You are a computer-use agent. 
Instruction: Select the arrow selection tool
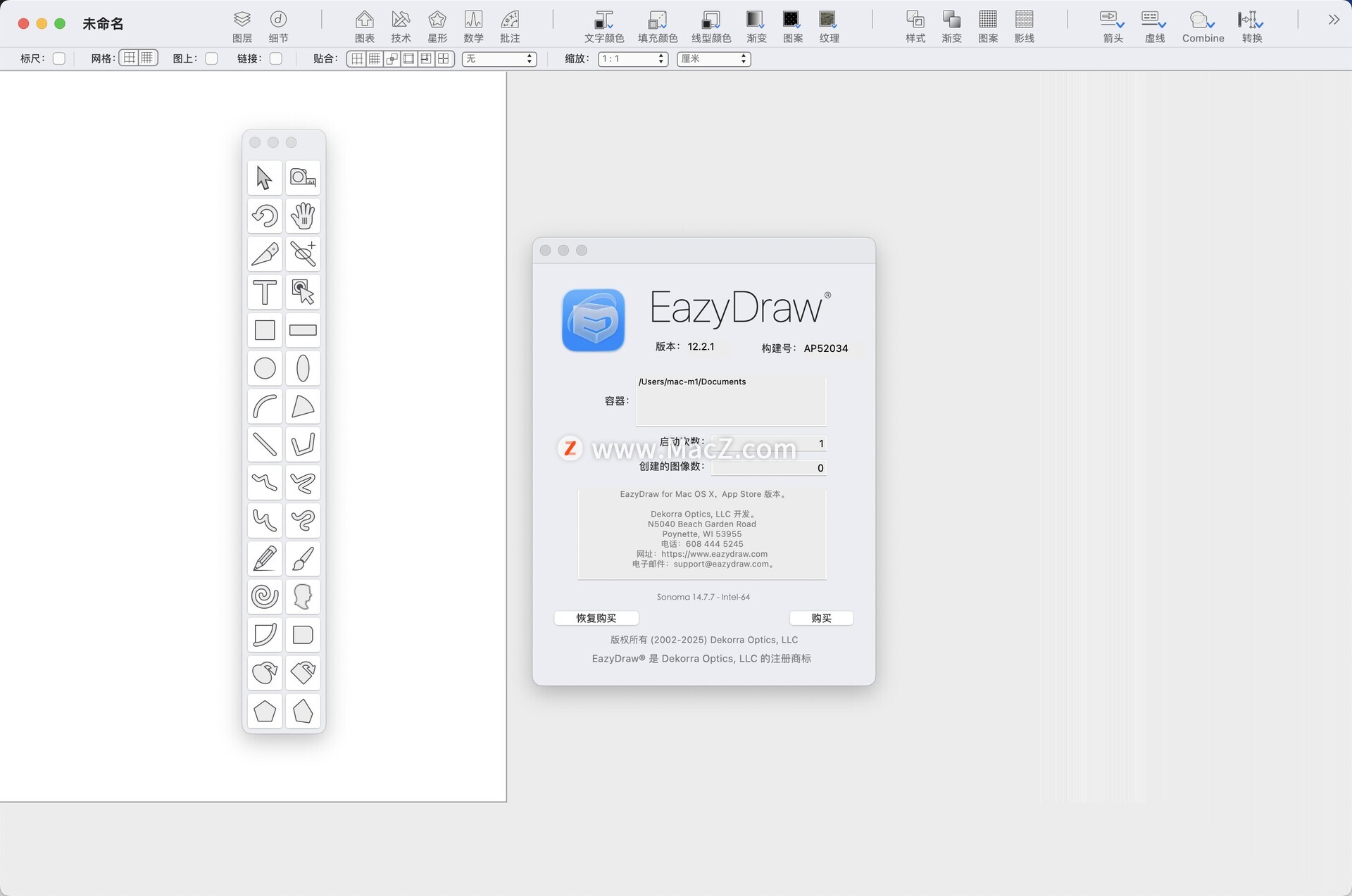[265, 177]
